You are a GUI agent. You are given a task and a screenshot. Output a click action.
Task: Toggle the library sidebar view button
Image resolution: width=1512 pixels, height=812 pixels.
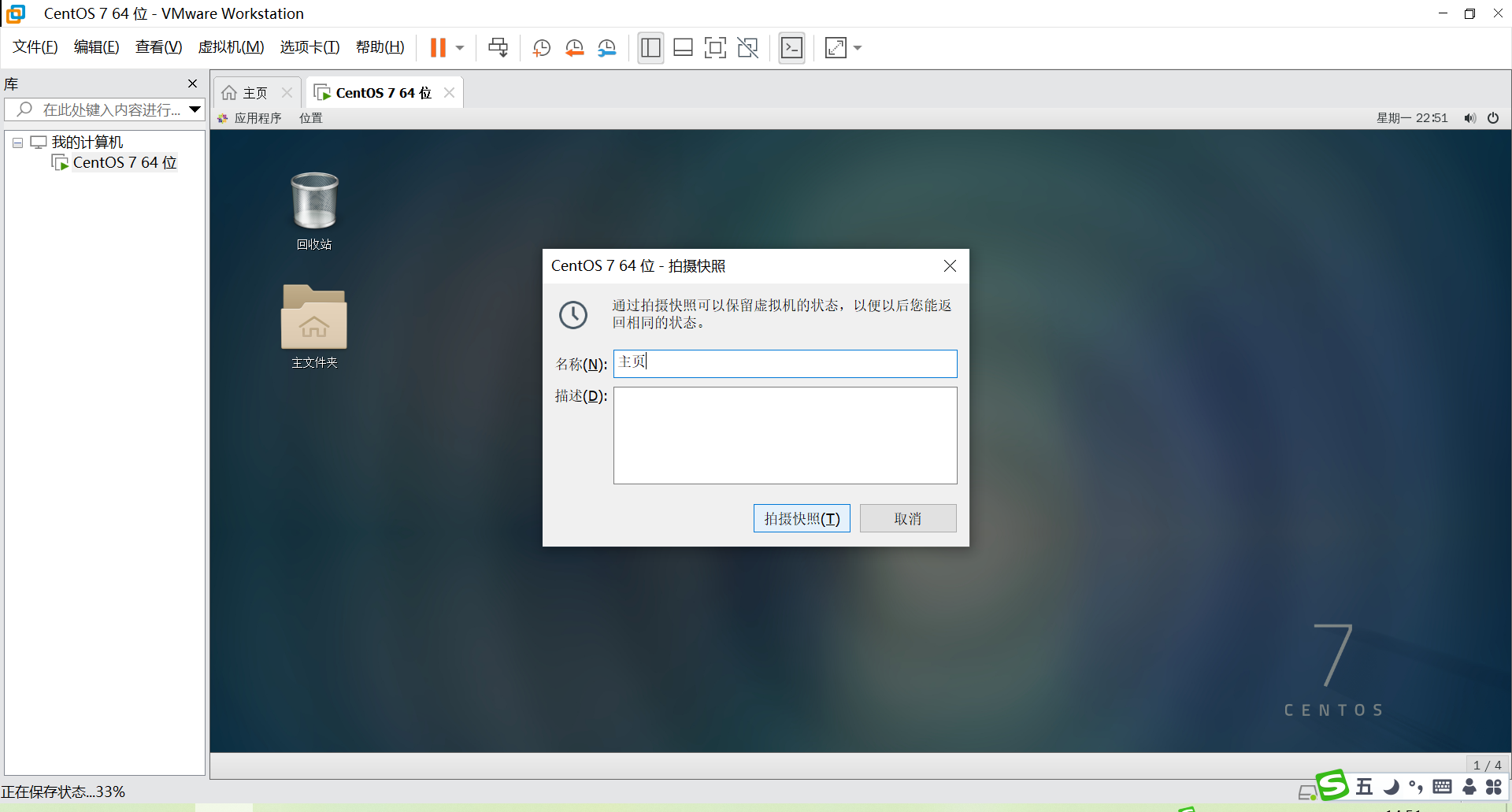click(650, 48)
